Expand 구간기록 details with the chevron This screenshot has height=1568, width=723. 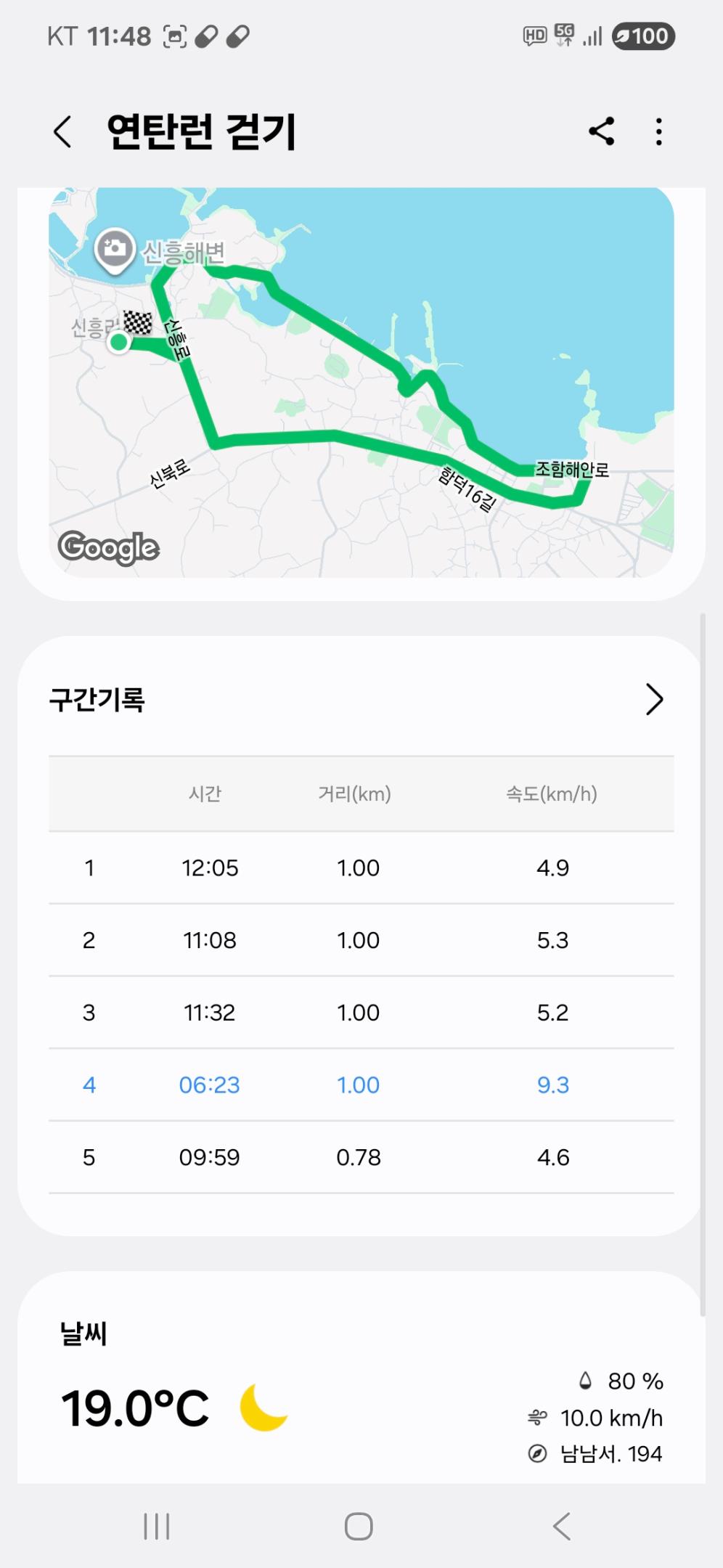654,700
